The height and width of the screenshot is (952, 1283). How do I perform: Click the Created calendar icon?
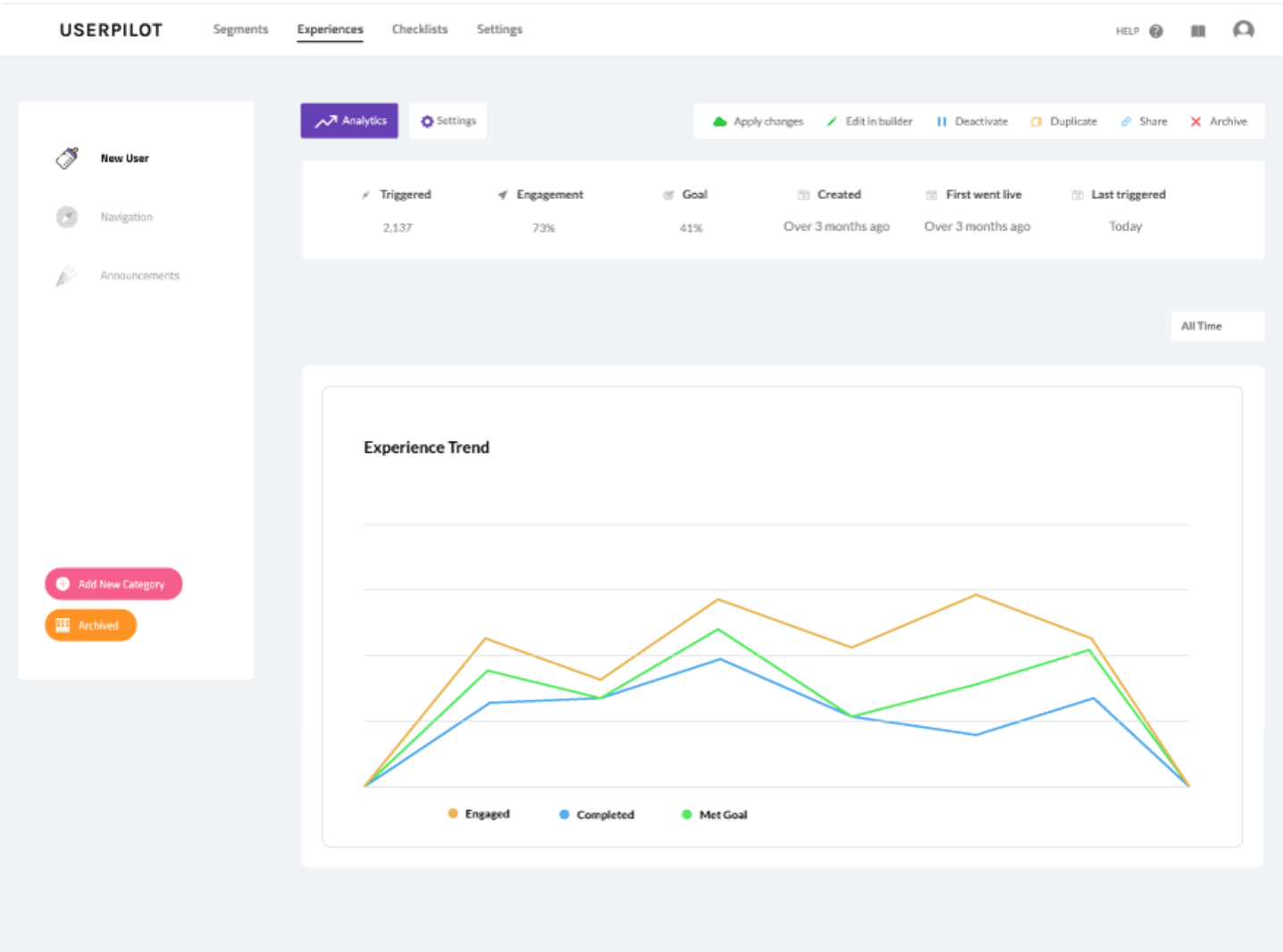point(803,195)
